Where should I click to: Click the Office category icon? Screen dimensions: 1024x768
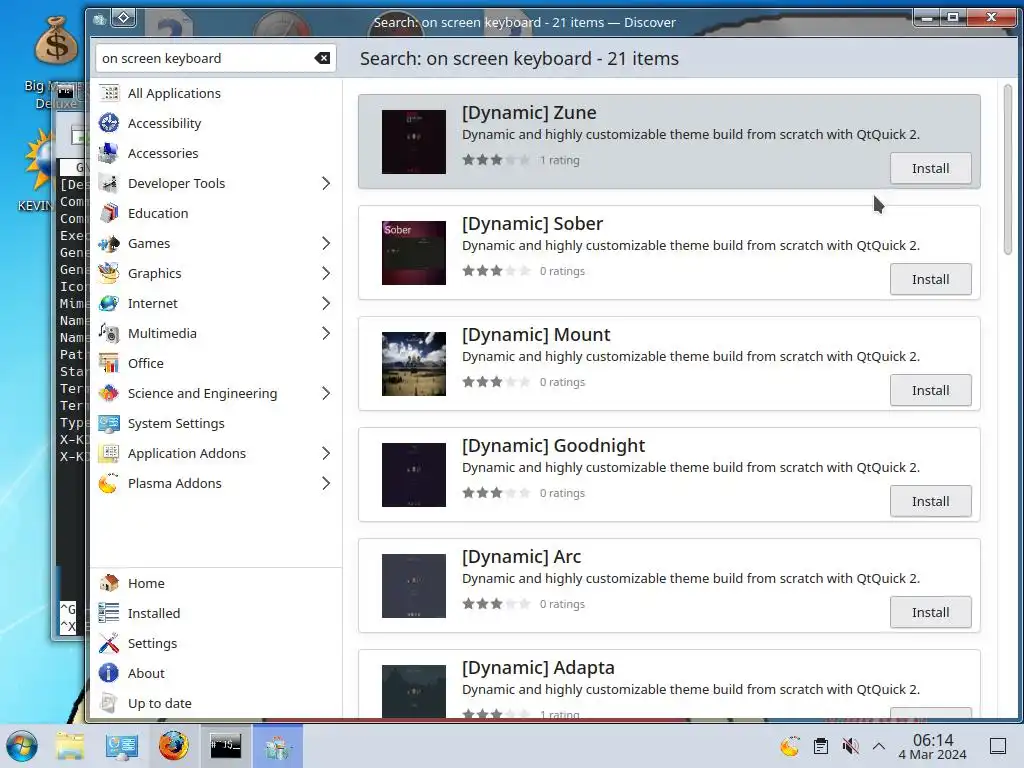(x=109, y=364)
